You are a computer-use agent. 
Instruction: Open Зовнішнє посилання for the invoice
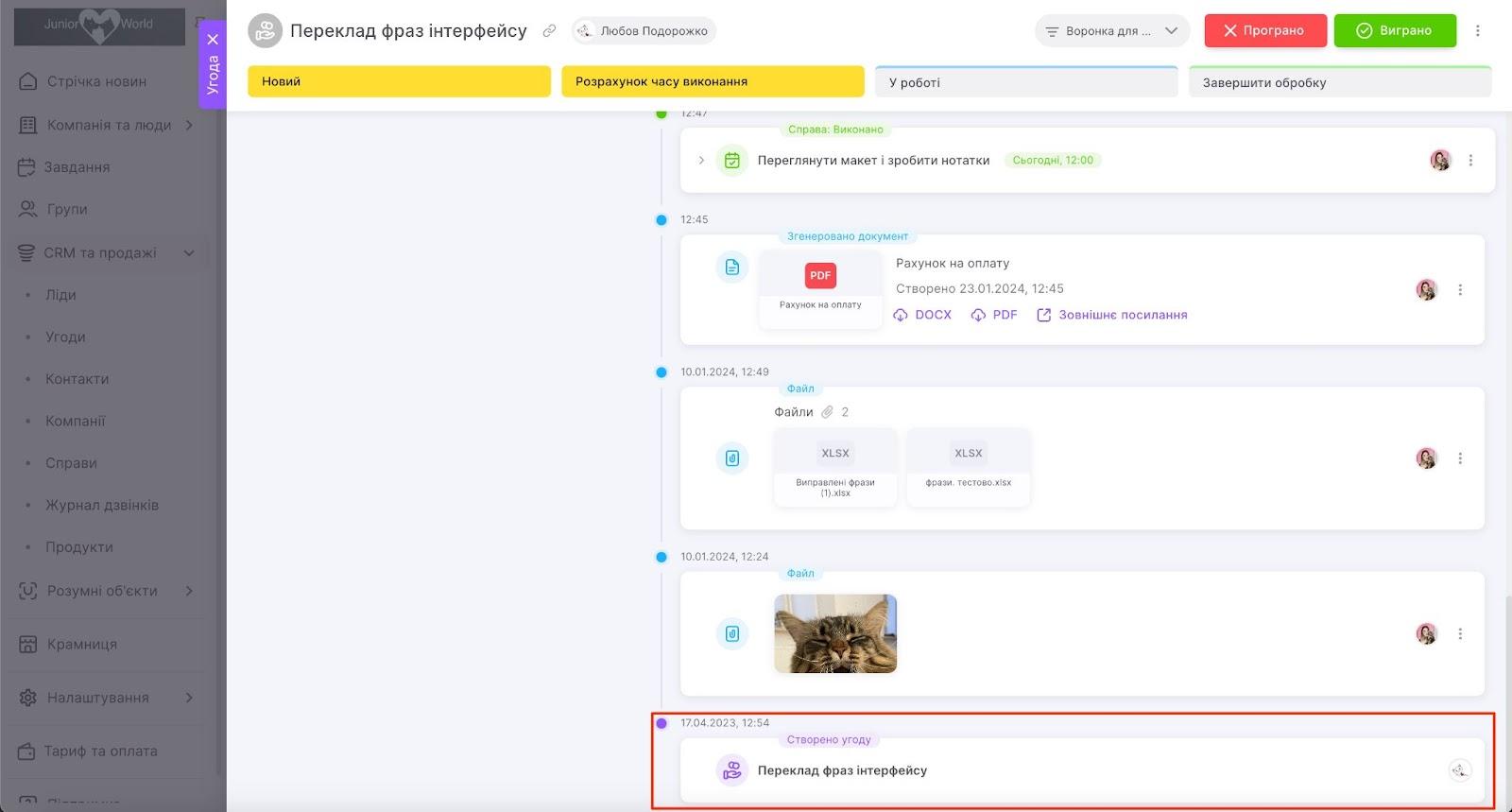[1111, 315]
